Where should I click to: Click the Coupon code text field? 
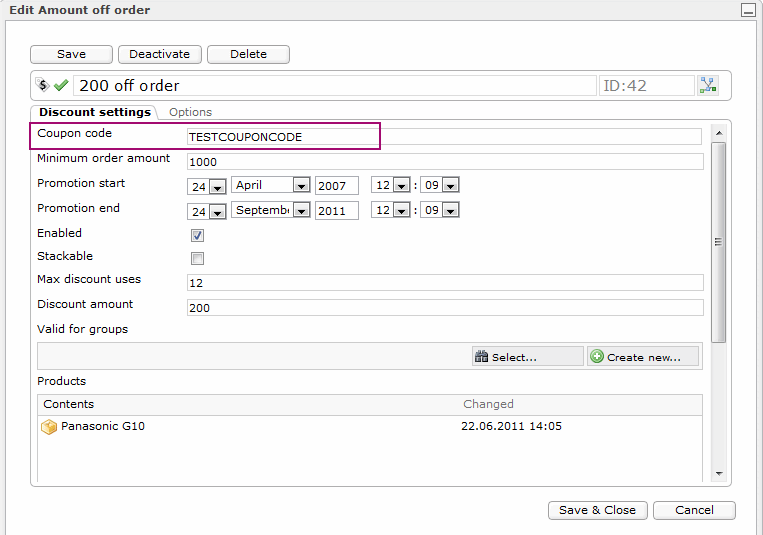444,137
